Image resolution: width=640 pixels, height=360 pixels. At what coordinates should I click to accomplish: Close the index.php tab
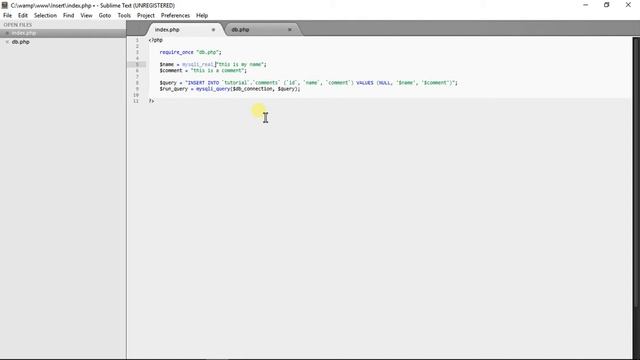(213, 30)
